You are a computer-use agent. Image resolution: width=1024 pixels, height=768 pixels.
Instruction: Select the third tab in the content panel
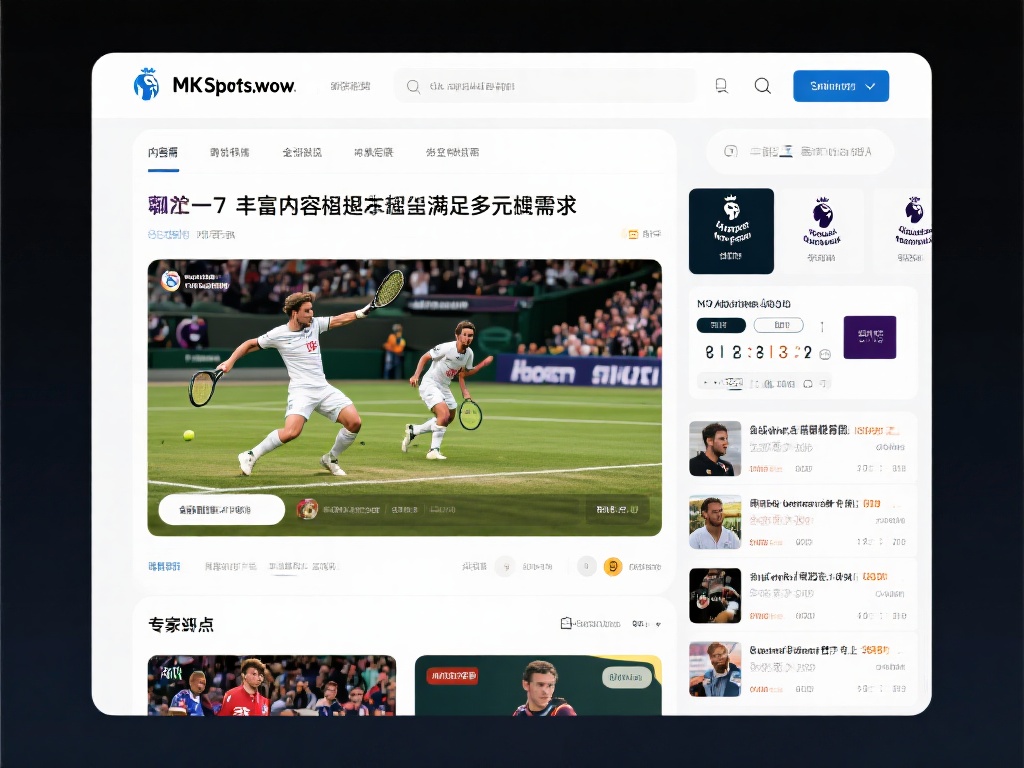(x=302, y=153)
